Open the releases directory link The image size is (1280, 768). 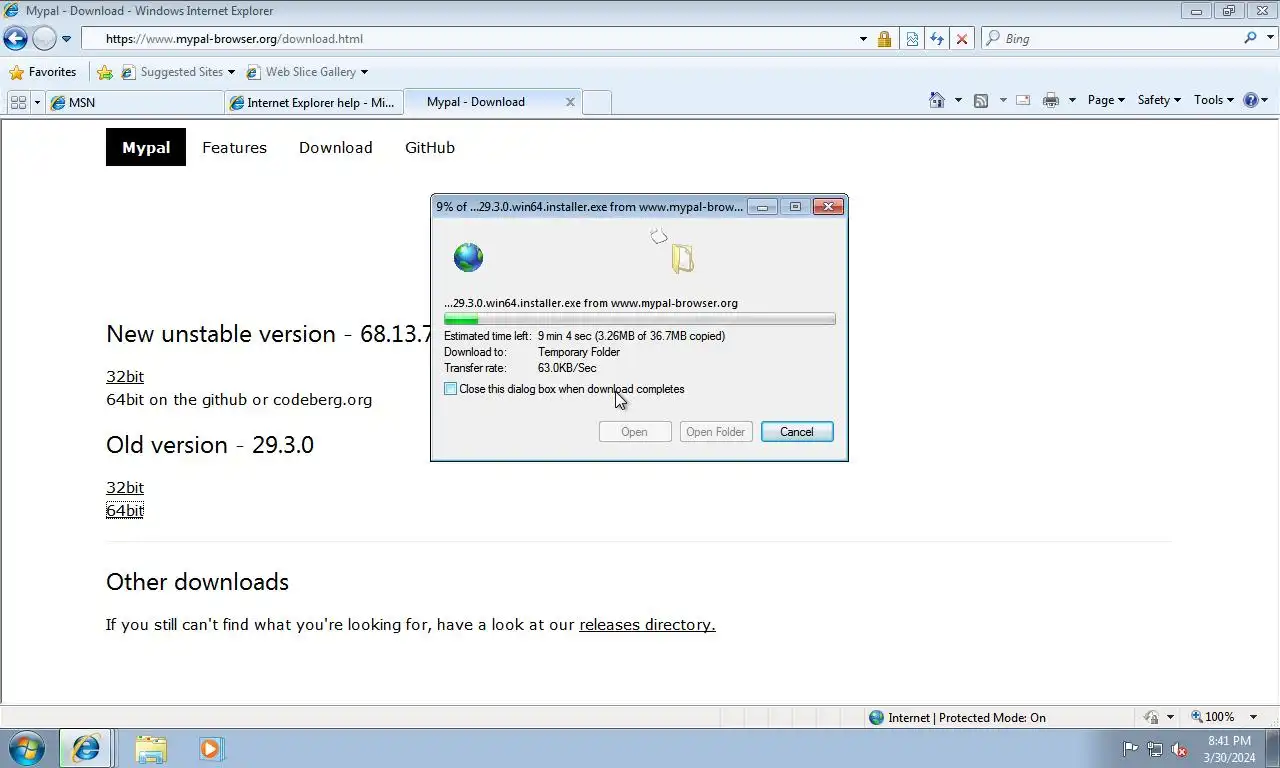[x=647, y=624]
